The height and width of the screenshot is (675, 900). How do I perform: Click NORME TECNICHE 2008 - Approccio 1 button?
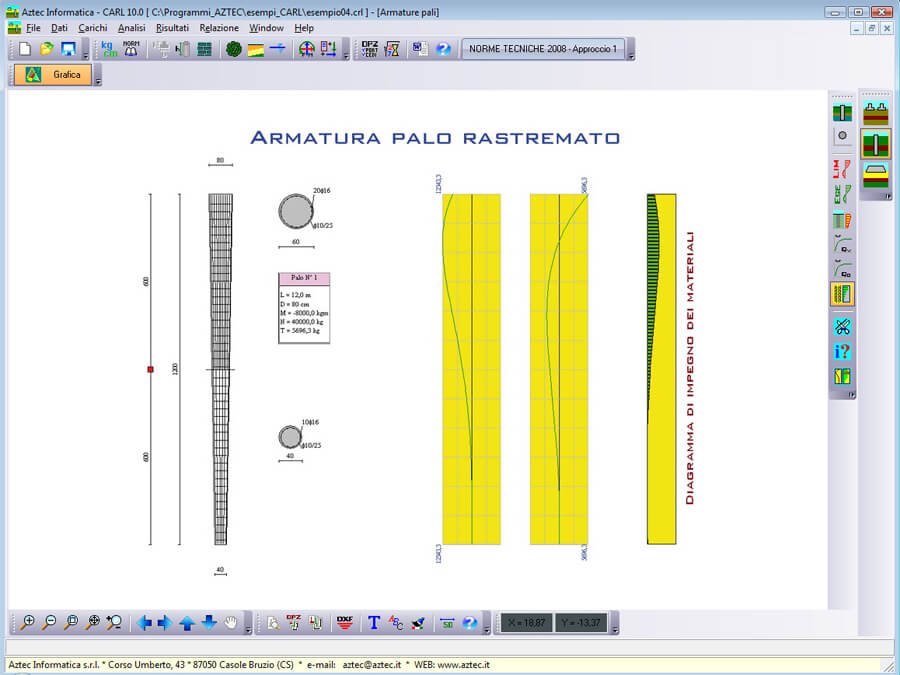[x=542, y=49]
